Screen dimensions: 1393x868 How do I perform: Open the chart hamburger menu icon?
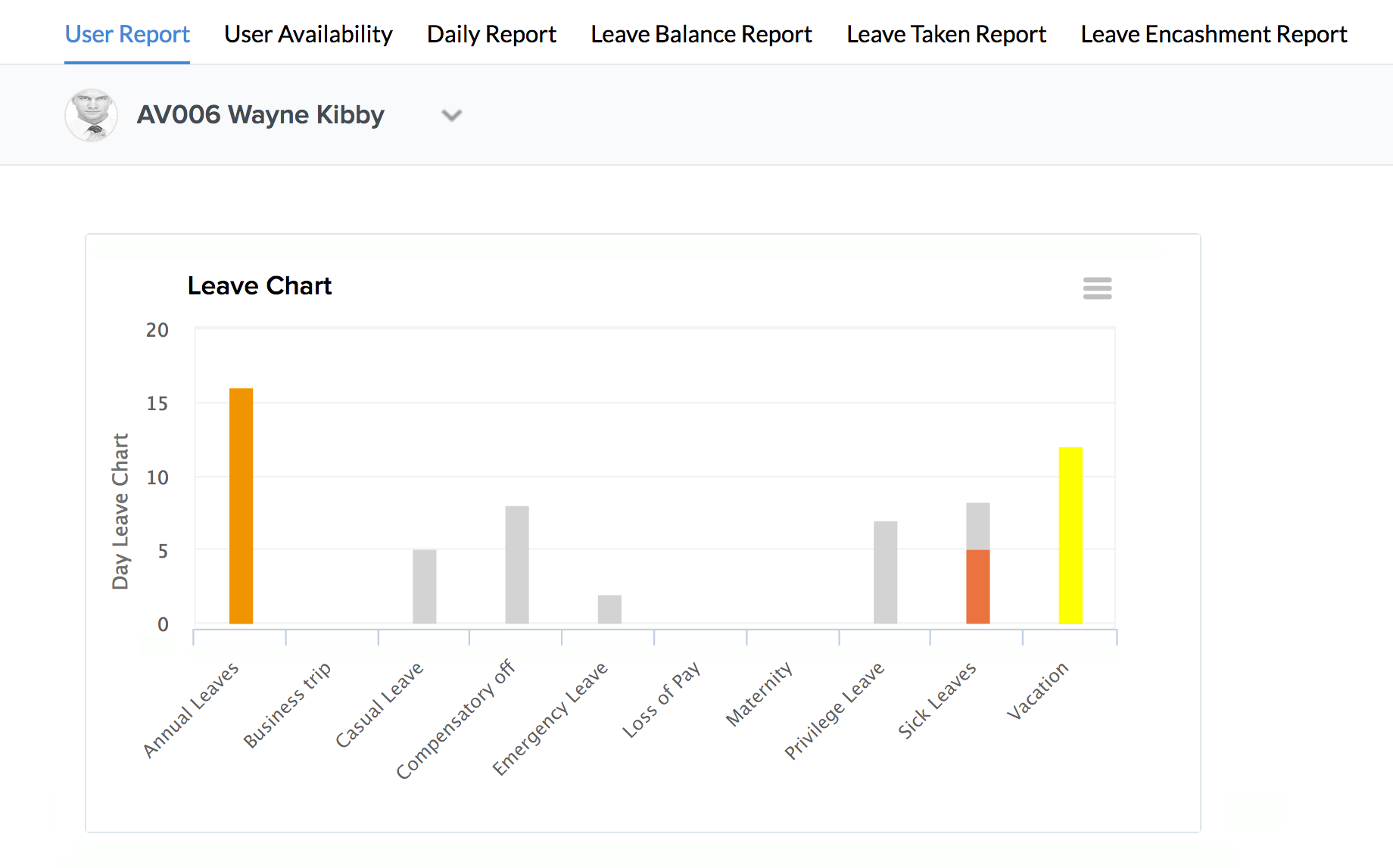[1097, 288]
